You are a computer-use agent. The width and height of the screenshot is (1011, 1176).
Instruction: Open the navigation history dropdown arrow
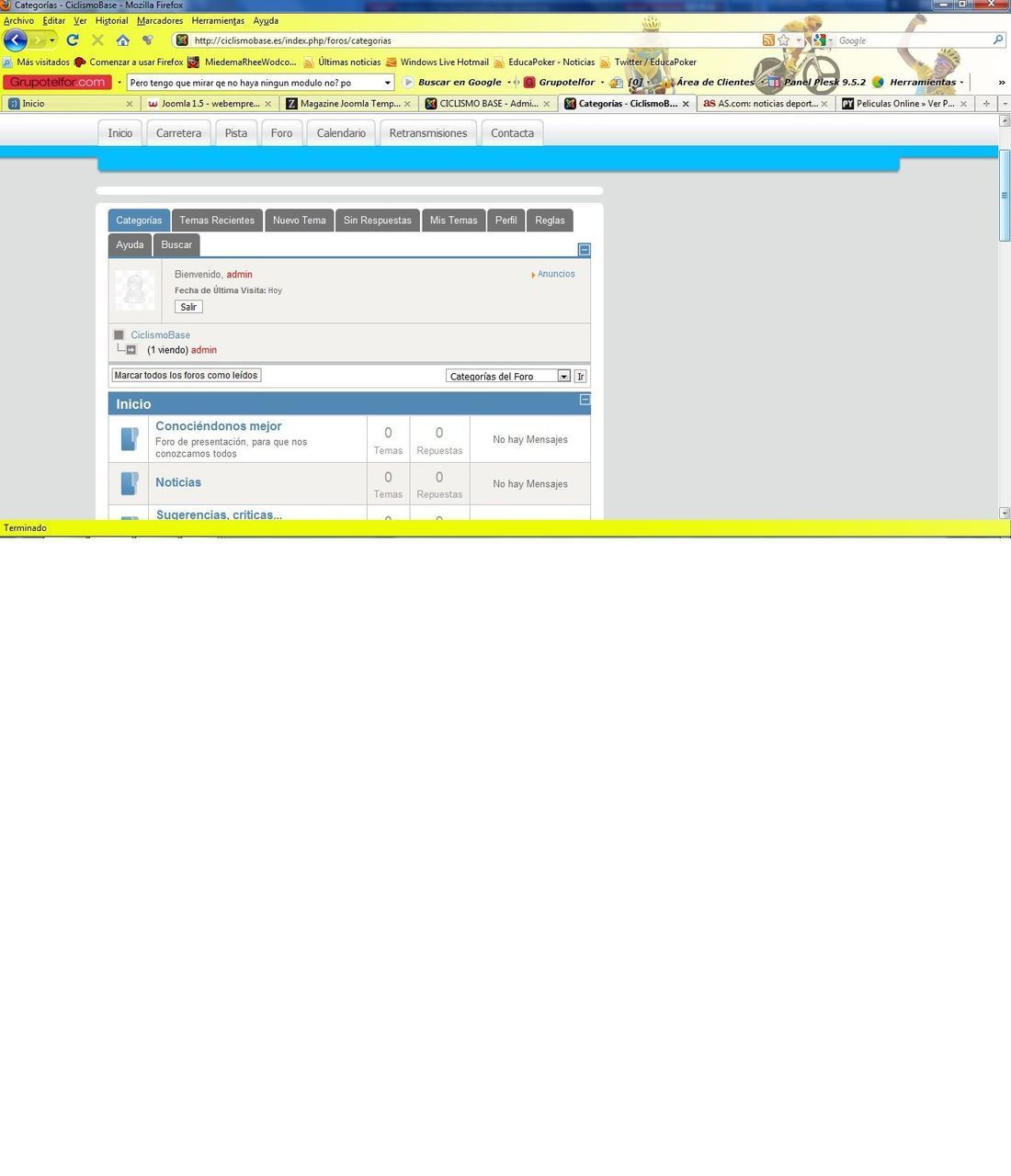[x=52, y=40]
